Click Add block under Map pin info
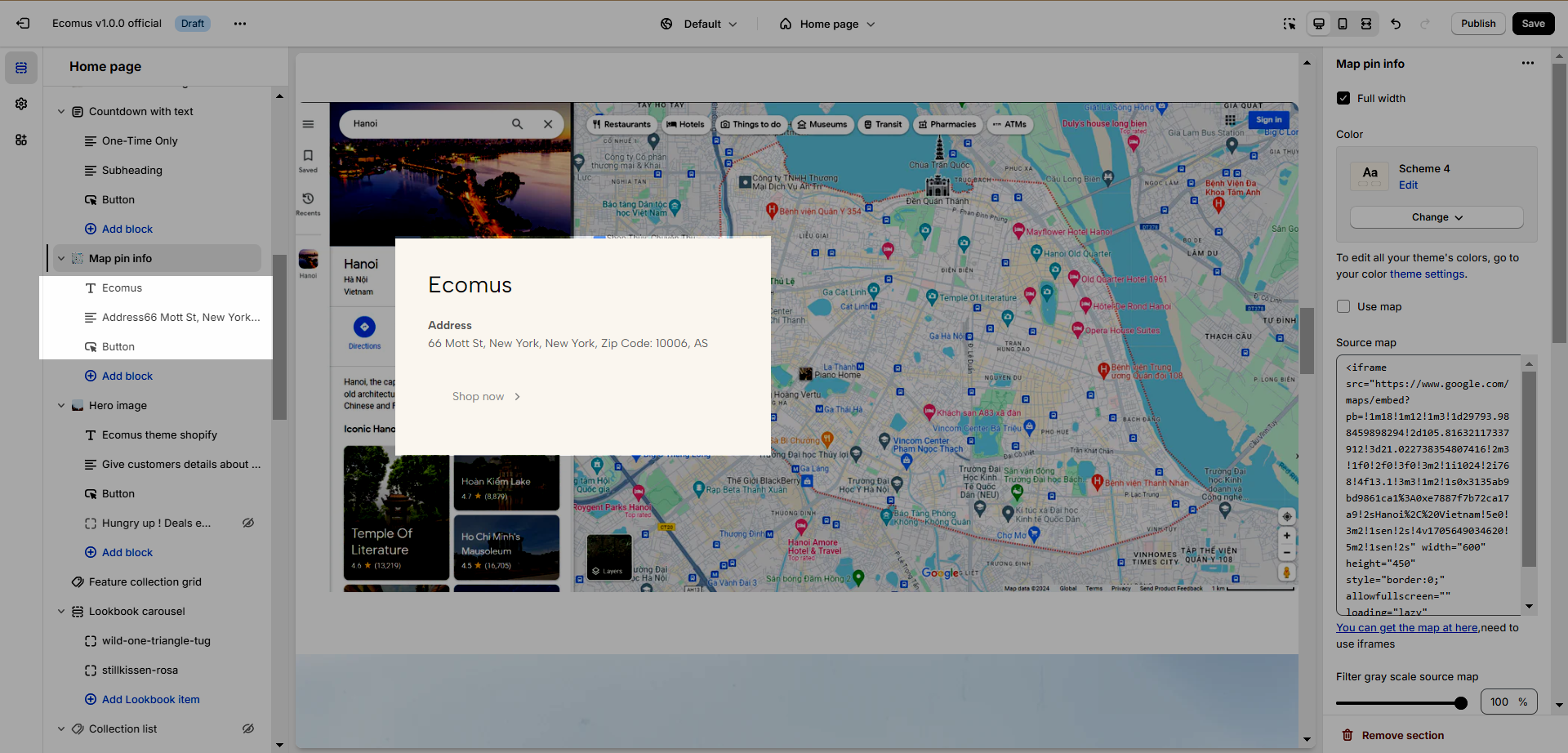This screenshot has height=753, width=1568. tap(119, 376)
